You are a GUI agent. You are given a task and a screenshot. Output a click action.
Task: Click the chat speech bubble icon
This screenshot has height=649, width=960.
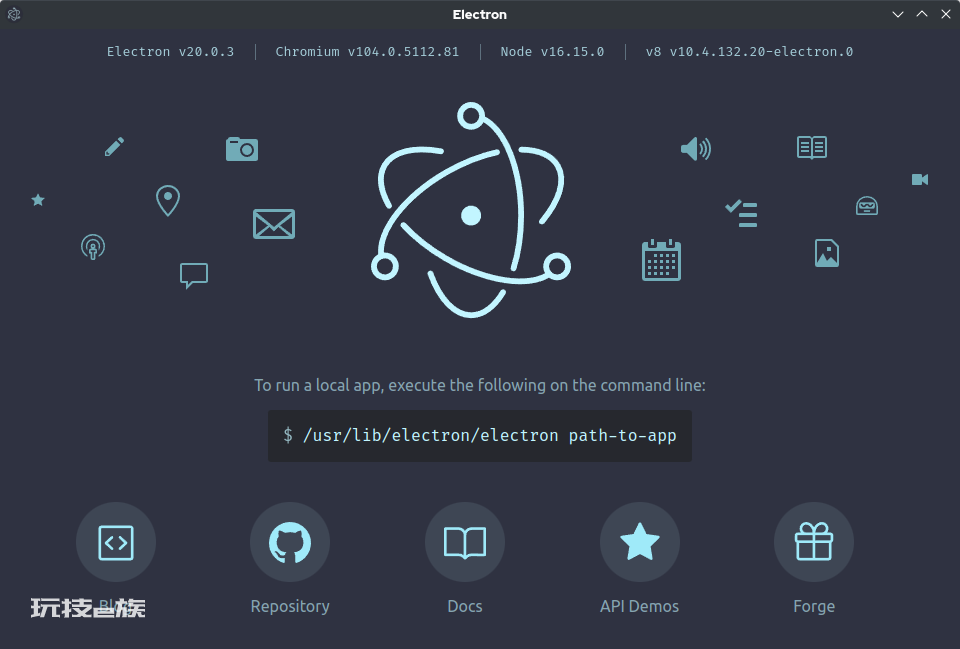194,276
